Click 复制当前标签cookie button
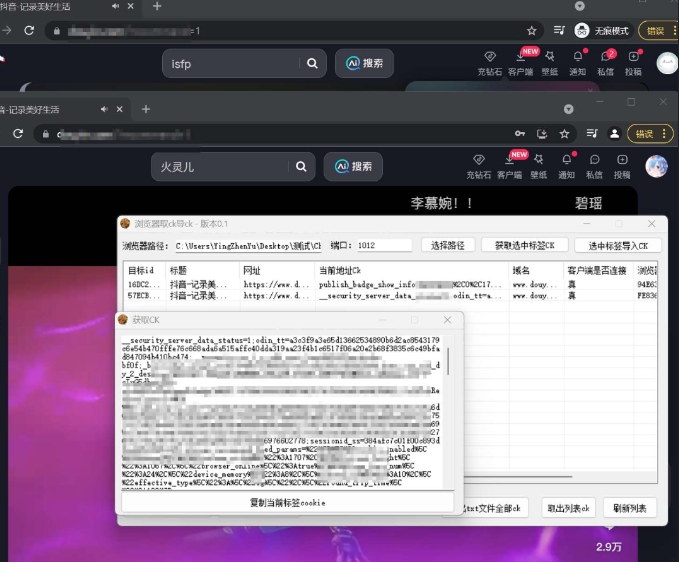Screen dimensions: 679x562 [287, 502]
